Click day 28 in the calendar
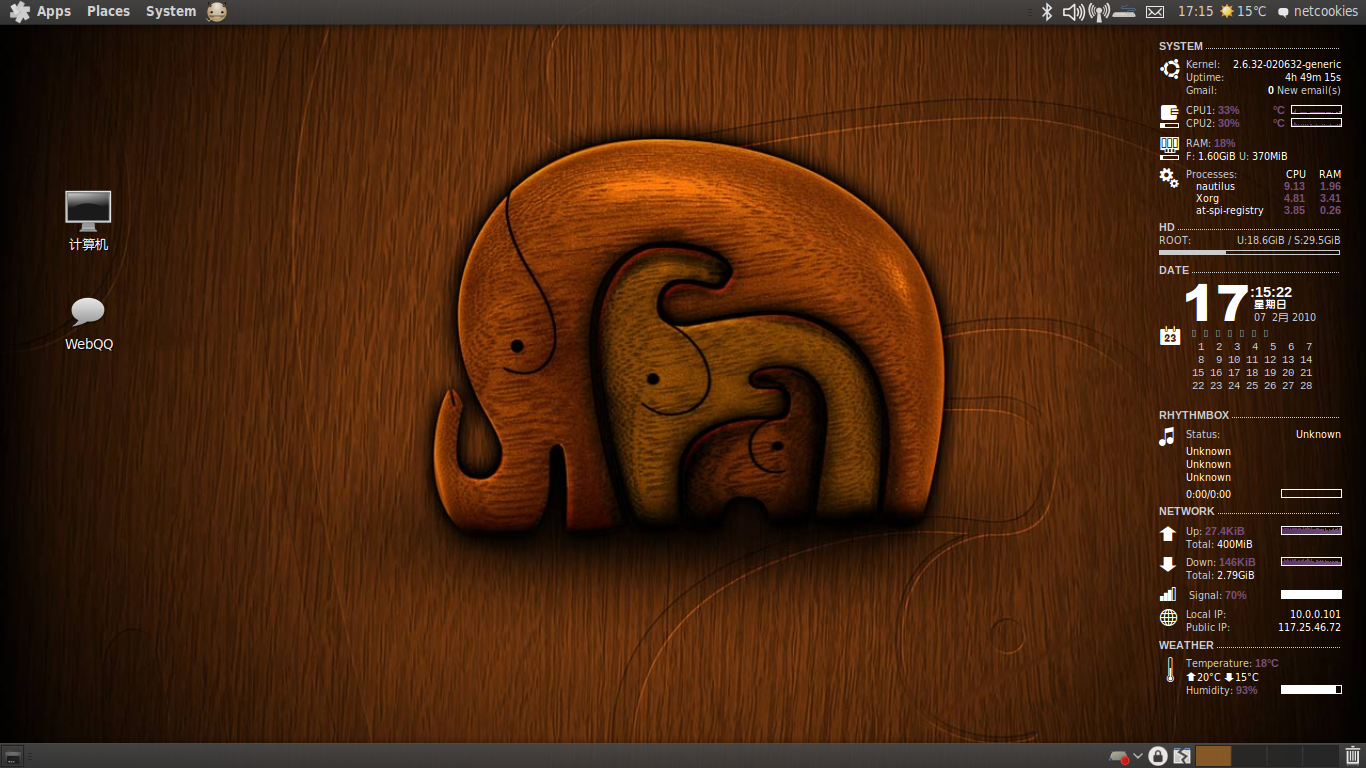This screenshot has height=768, width=1366. coord(1306,385)
